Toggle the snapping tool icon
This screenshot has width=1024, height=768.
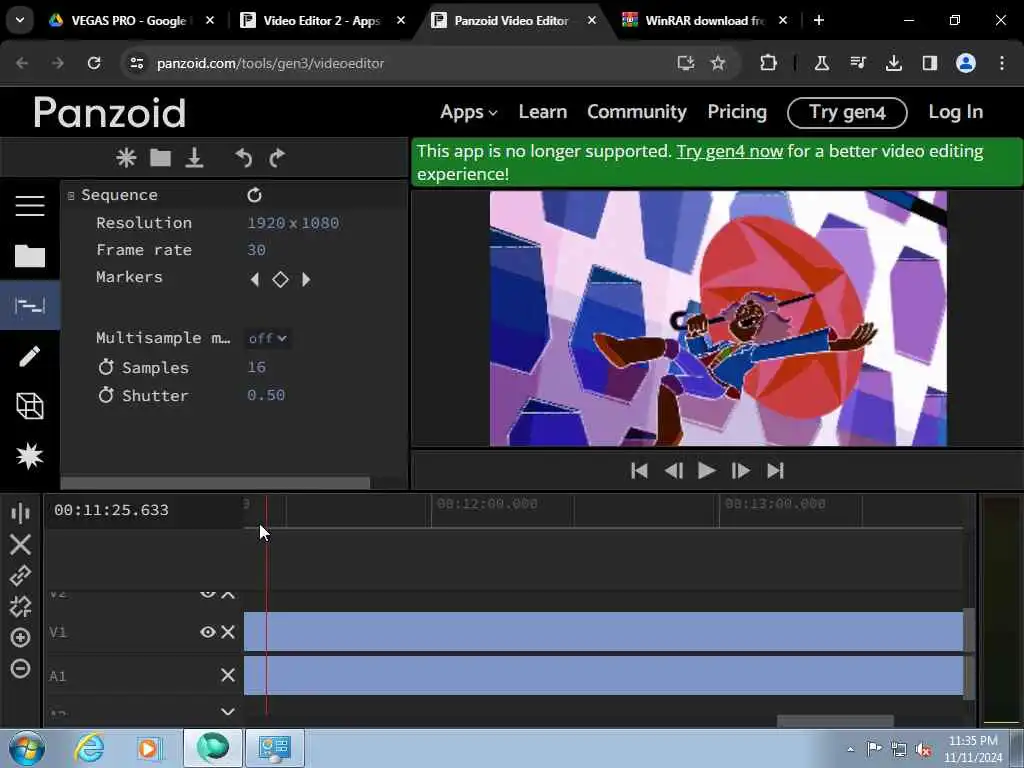pyautogui.click(x=20, y=607)
